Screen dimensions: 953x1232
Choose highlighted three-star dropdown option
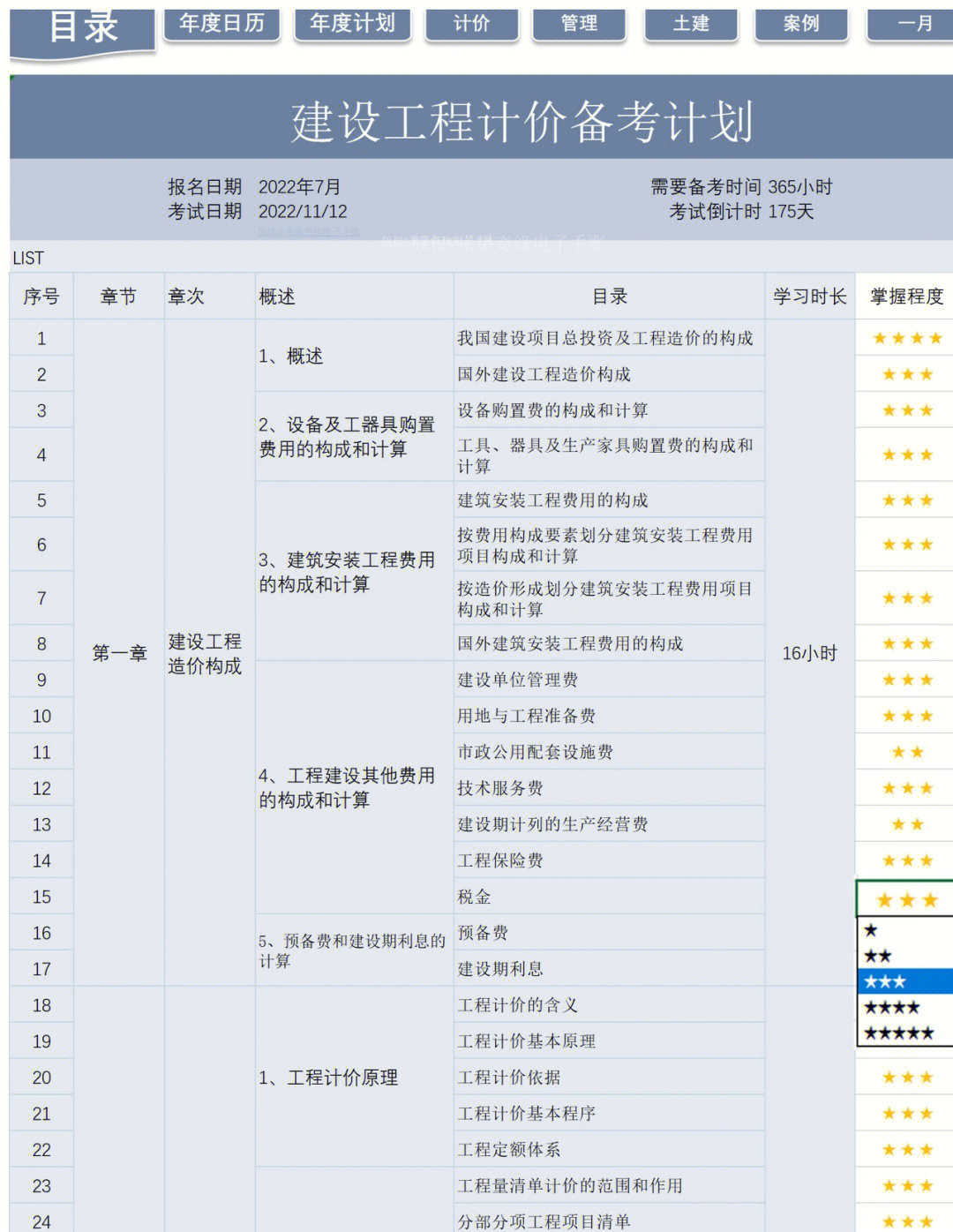coord(905,981)
